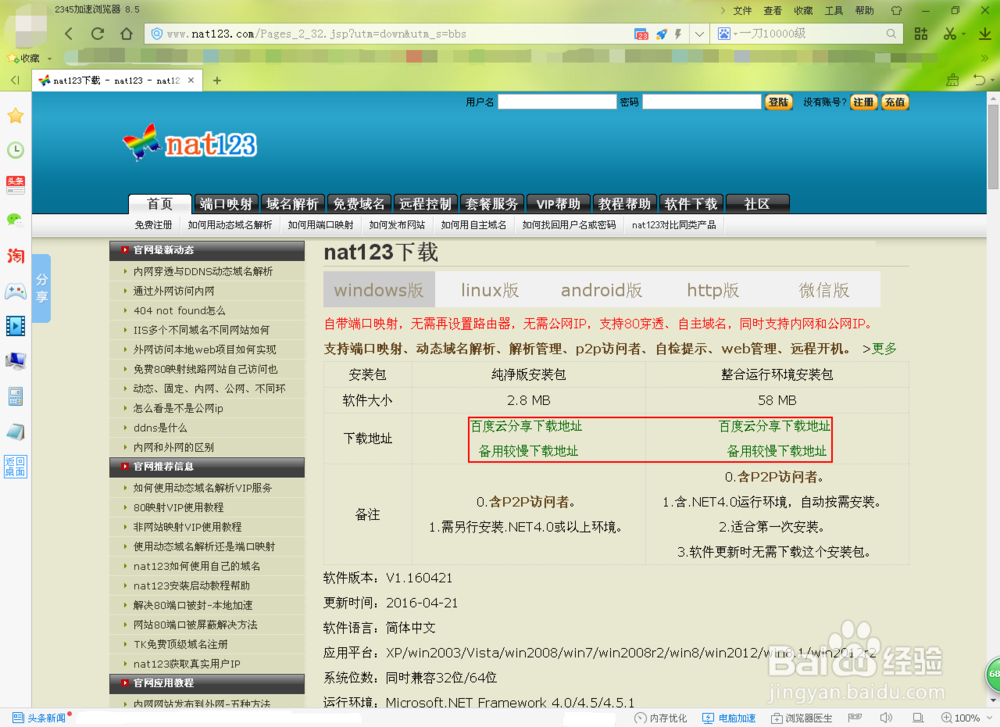
Task: Open the 查看 menu
Action: (x=773, y=10)
